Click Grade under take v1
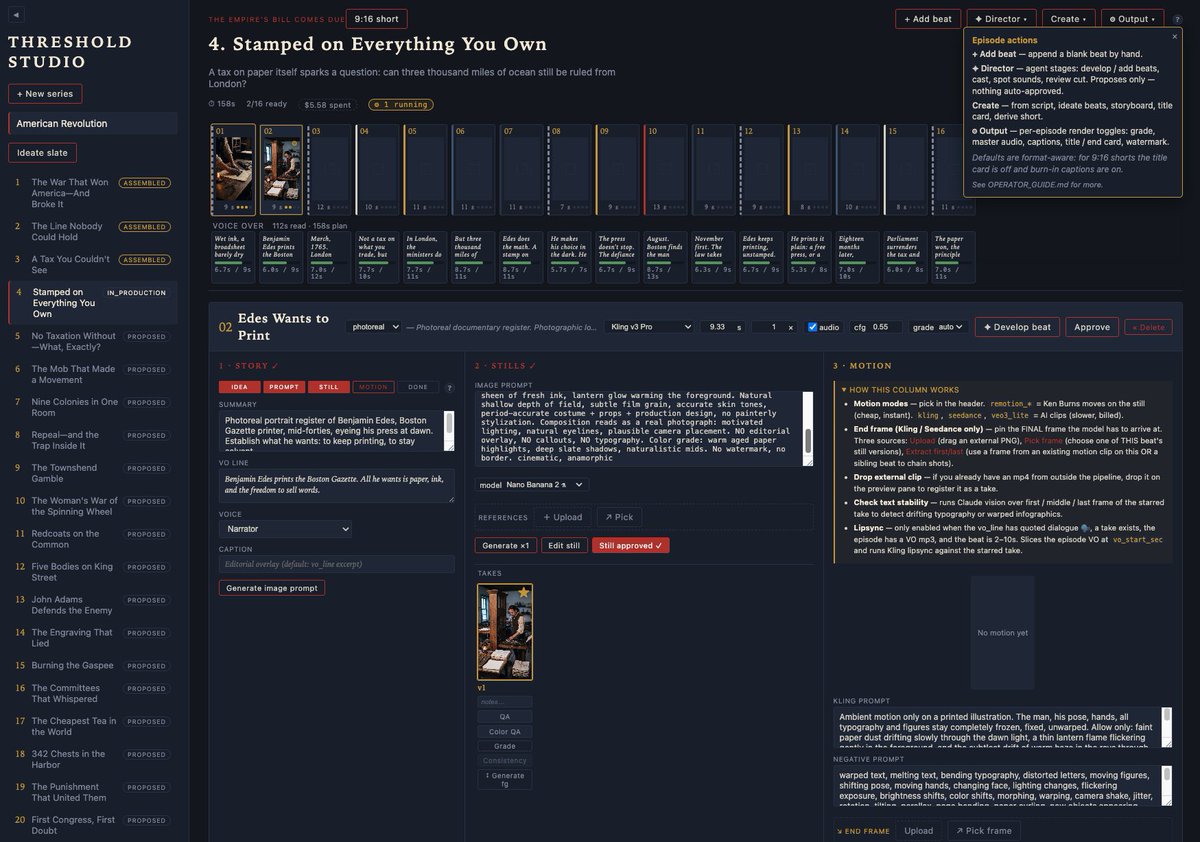This screenshot has width=1200, height=842. click(x=505, y=746)
